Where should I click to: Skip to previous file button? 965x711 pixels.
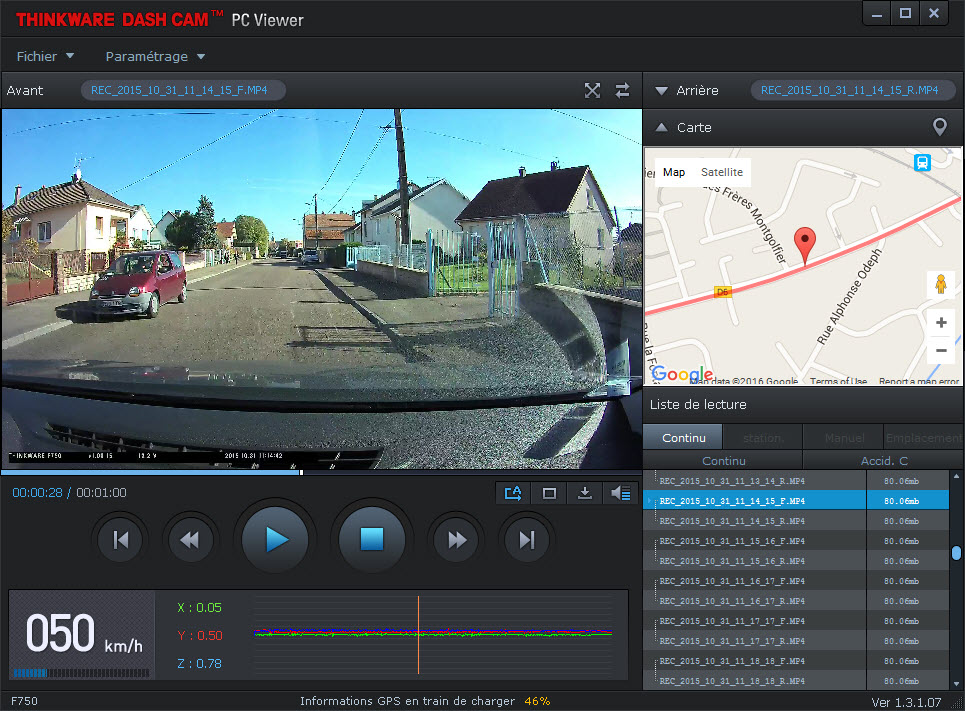[x=120, y=540]
